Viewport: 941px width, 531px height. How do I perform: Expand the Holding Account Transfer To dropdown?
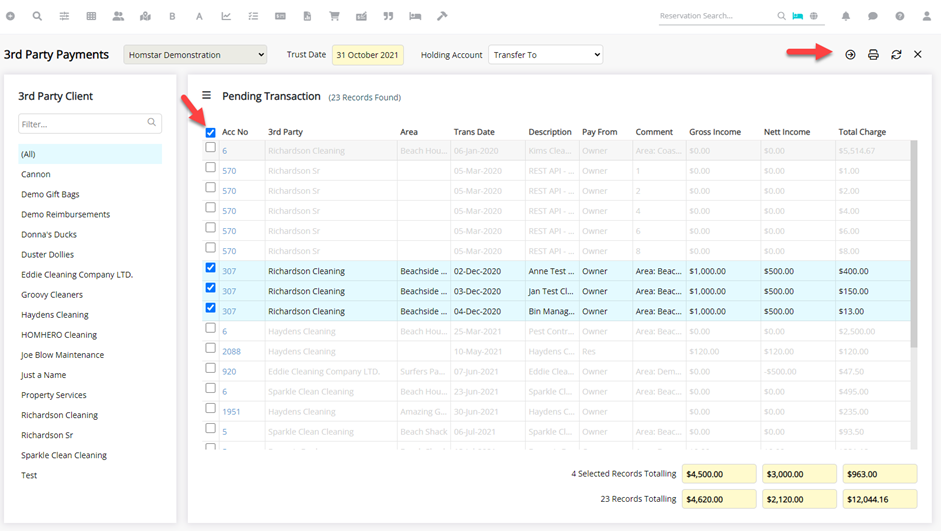545,55
